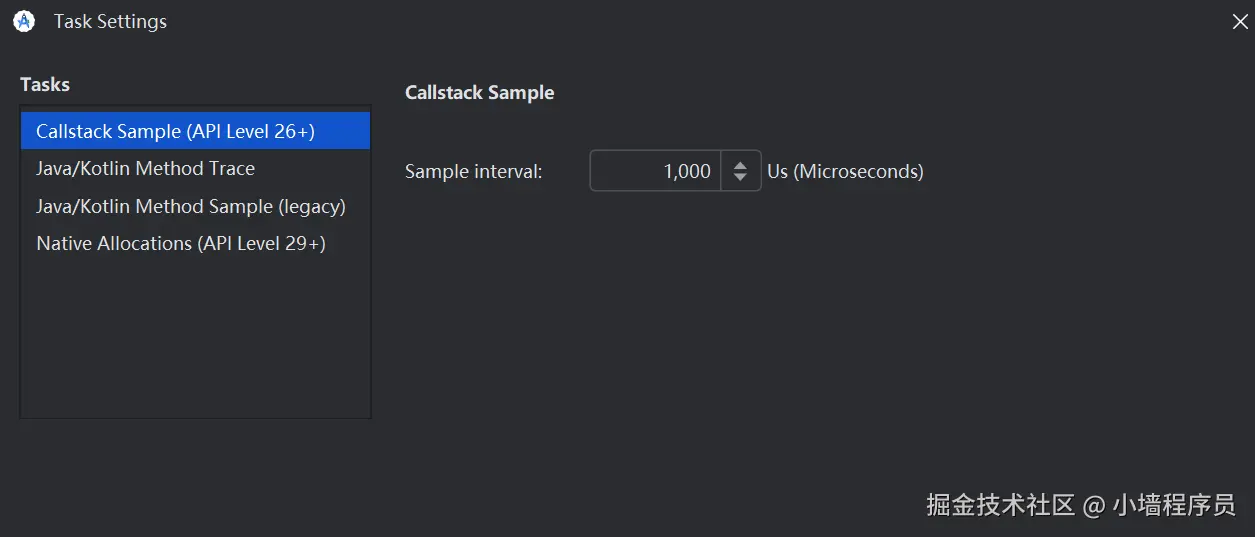
Task: Close the Task Settings dialog
Action: [1240, 21]
